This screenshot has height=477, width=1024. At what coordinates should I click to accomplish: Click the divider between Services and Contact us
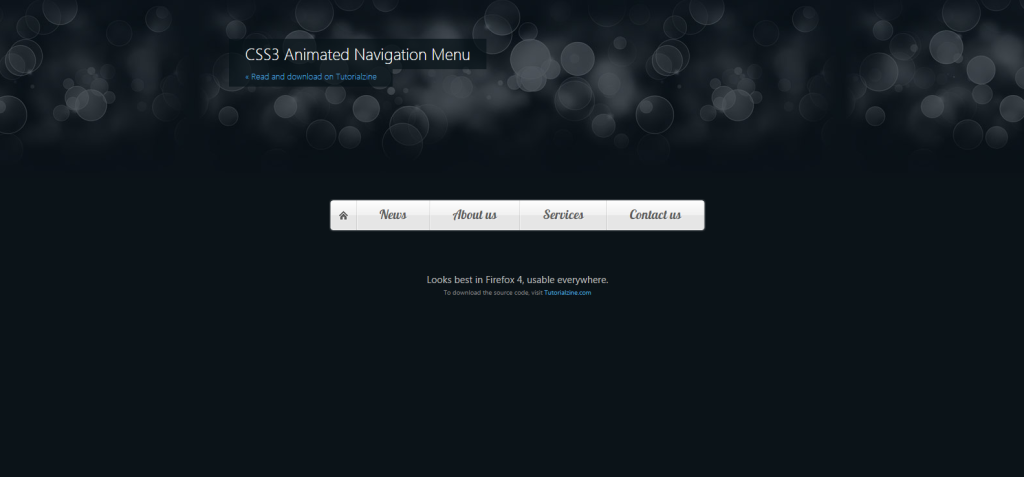[x=606, y=215]
